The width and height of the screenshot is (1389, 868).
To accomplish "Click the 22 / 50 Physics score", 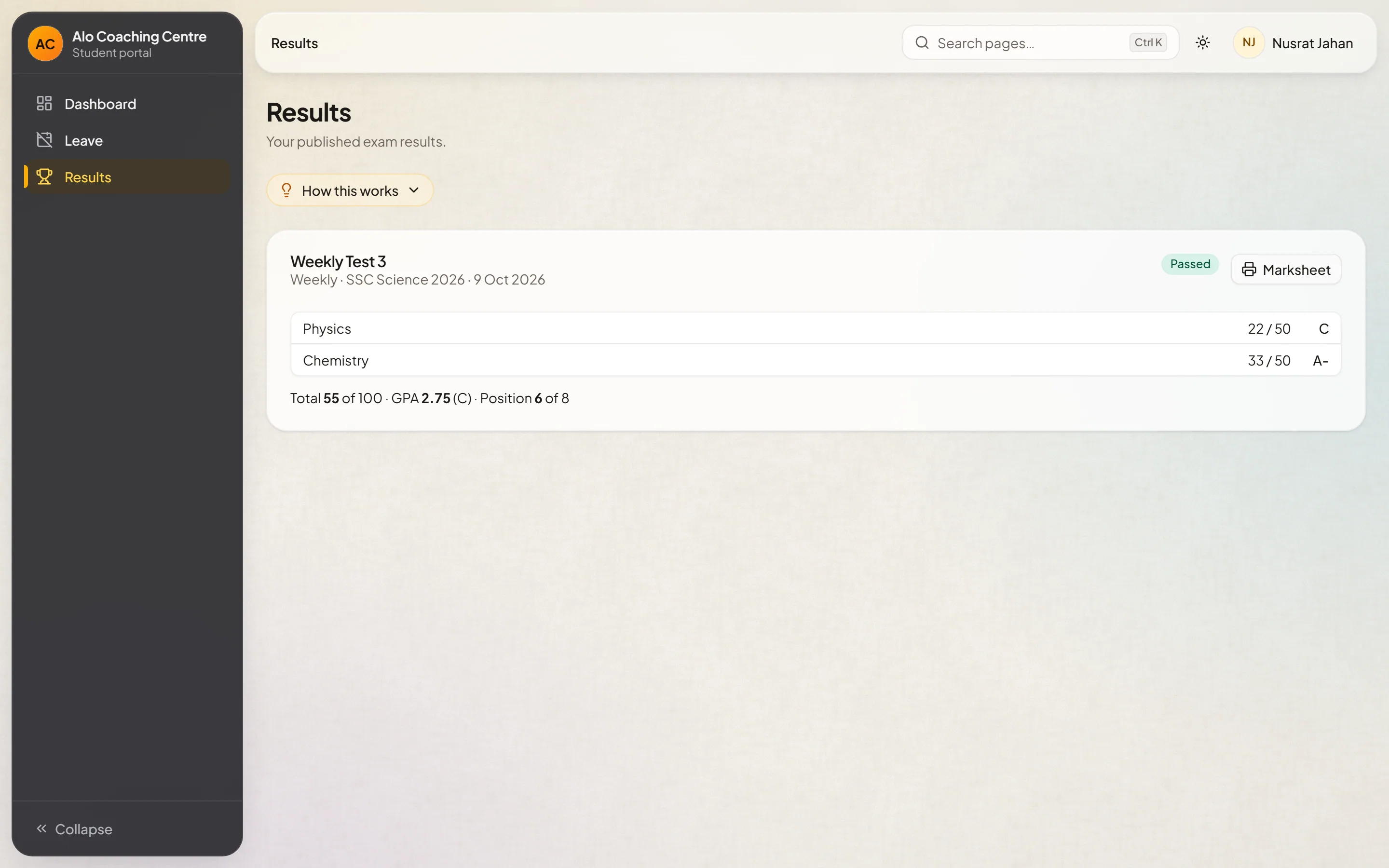I will tap(1269, 329).
